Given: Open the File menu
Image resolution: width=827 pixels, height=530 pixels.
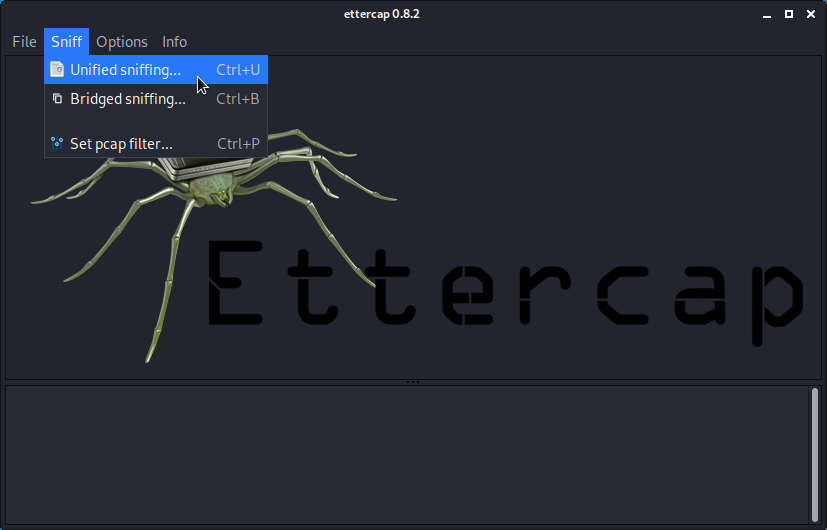Looking at the screenshot, I should click(x=24, y=42).
